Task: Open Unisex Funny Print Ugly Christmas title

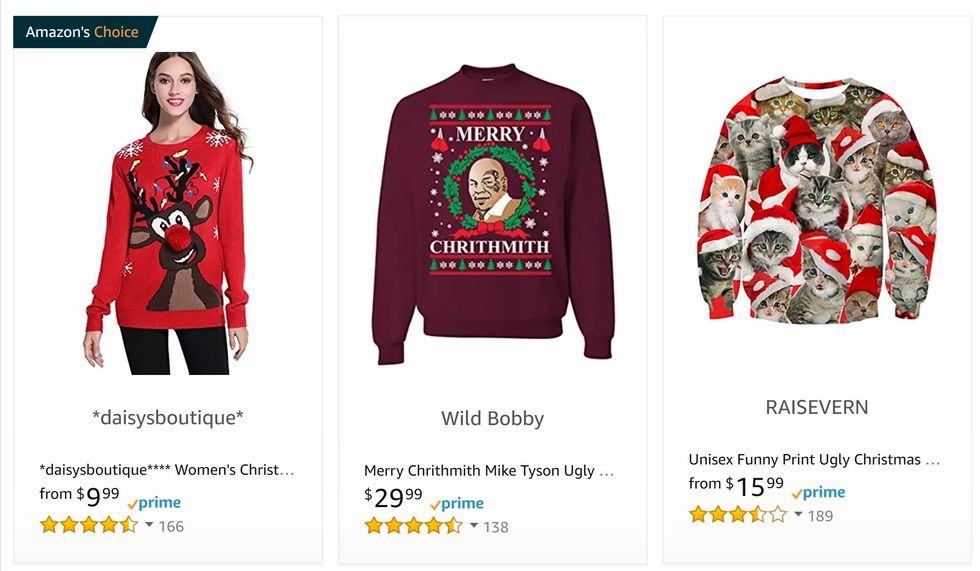Action: 814,460
